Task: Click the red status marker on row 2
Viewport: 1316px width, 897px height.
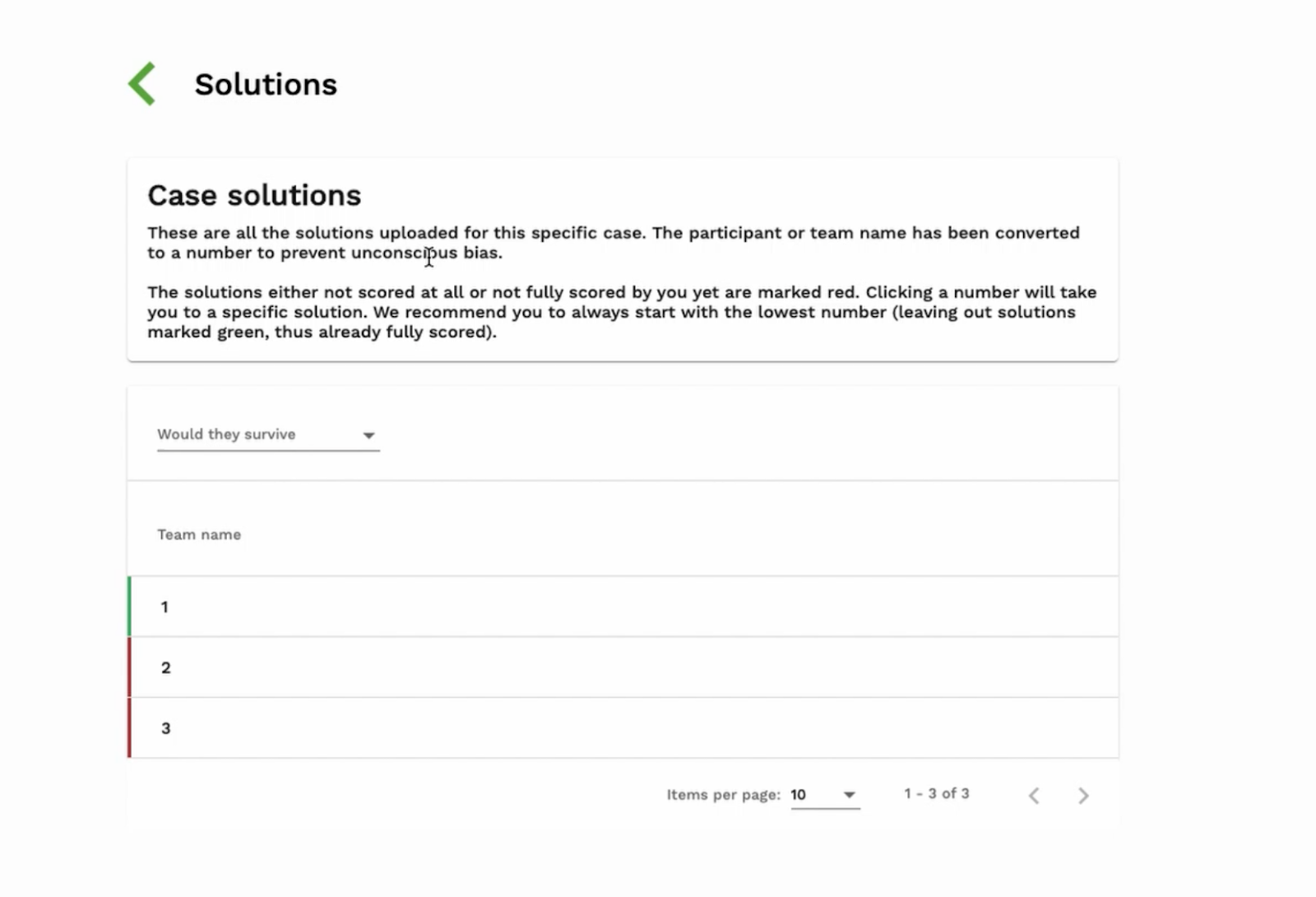Action: point(129,668)
